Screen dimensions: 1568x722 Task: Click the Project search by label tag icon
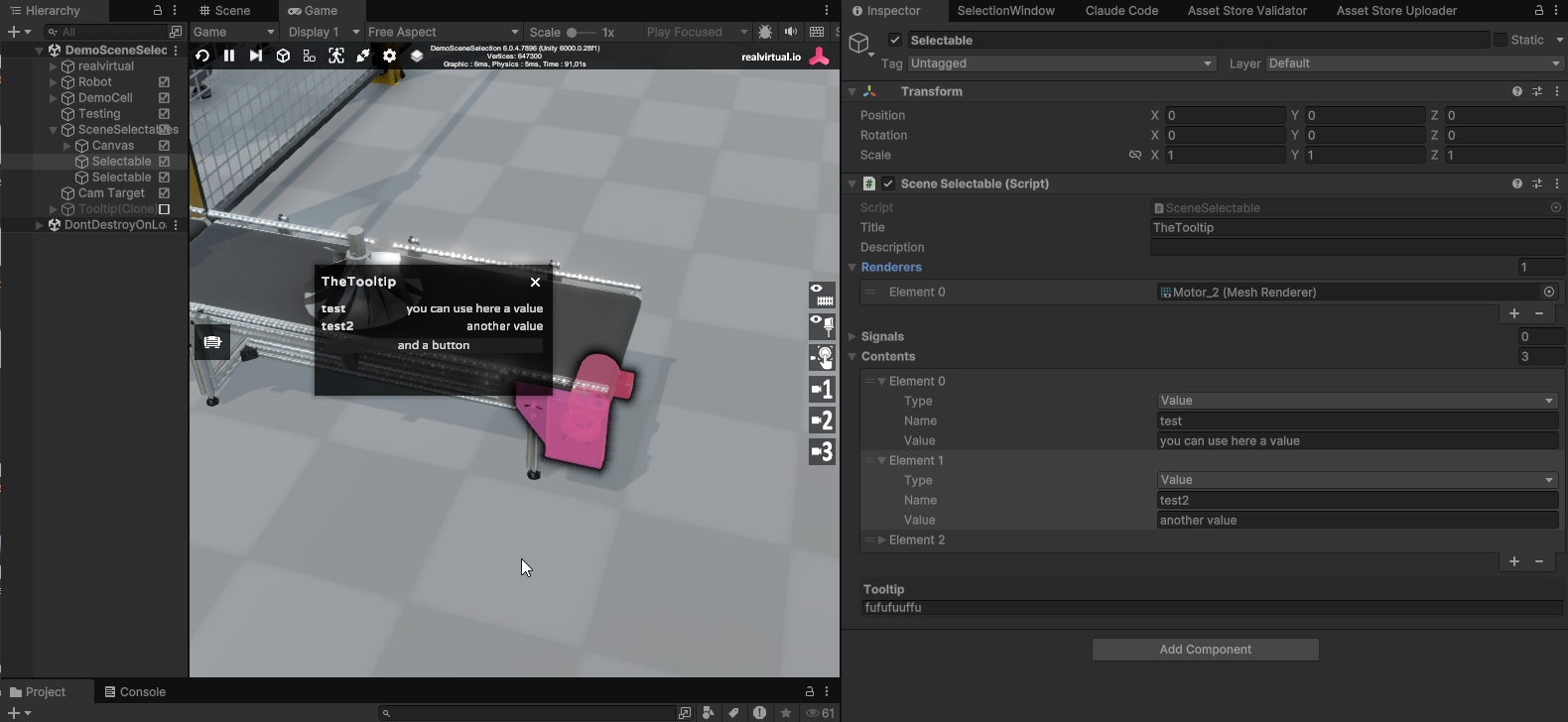[733, 712]
